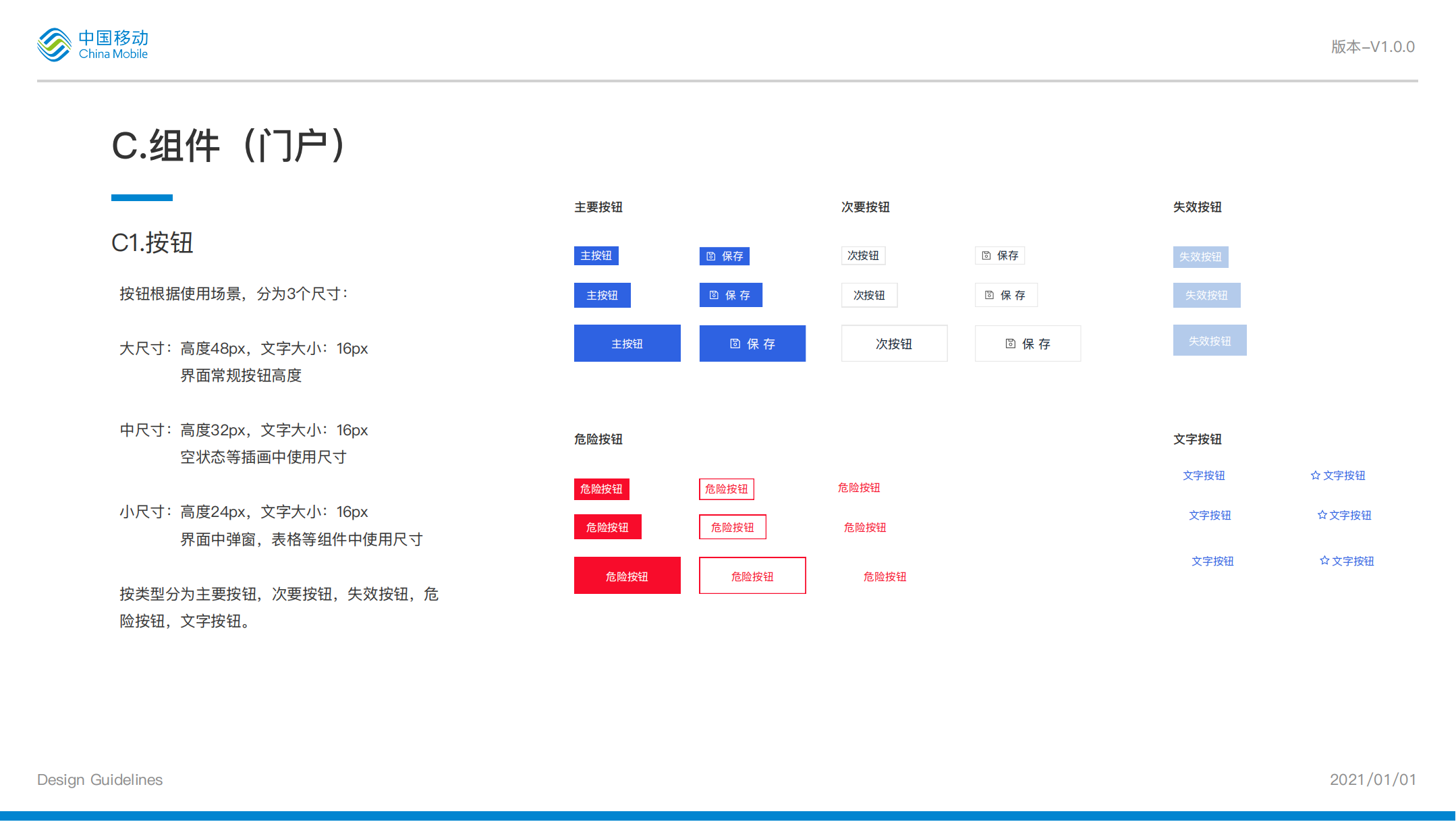The image size is (1456, 822).
Task: Click star icon of bottom 文字按钮 link
Action: (x=1324, y=561)
